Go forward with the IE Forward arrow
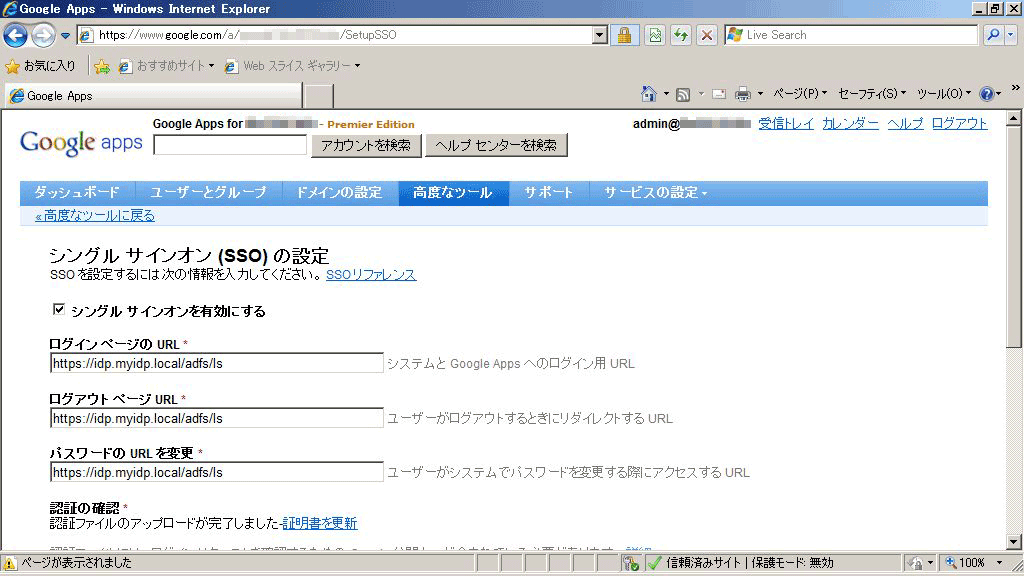 44,35
